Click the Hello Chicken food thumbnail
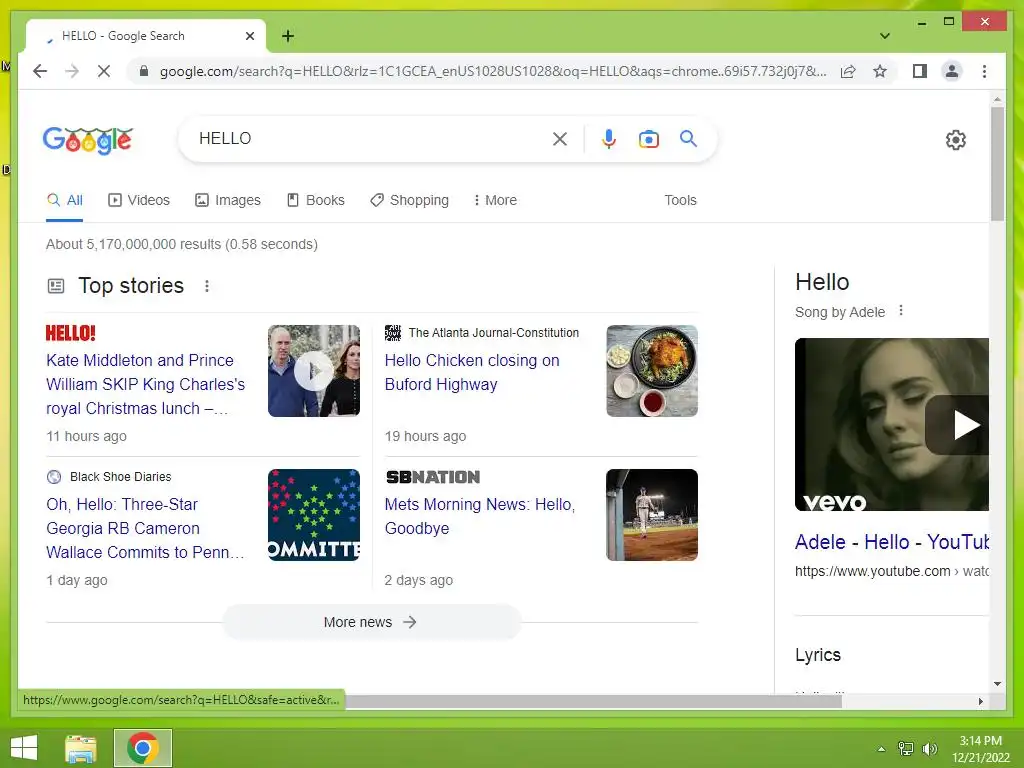This screenshot has height=768, width=1024. pos(652,371)
